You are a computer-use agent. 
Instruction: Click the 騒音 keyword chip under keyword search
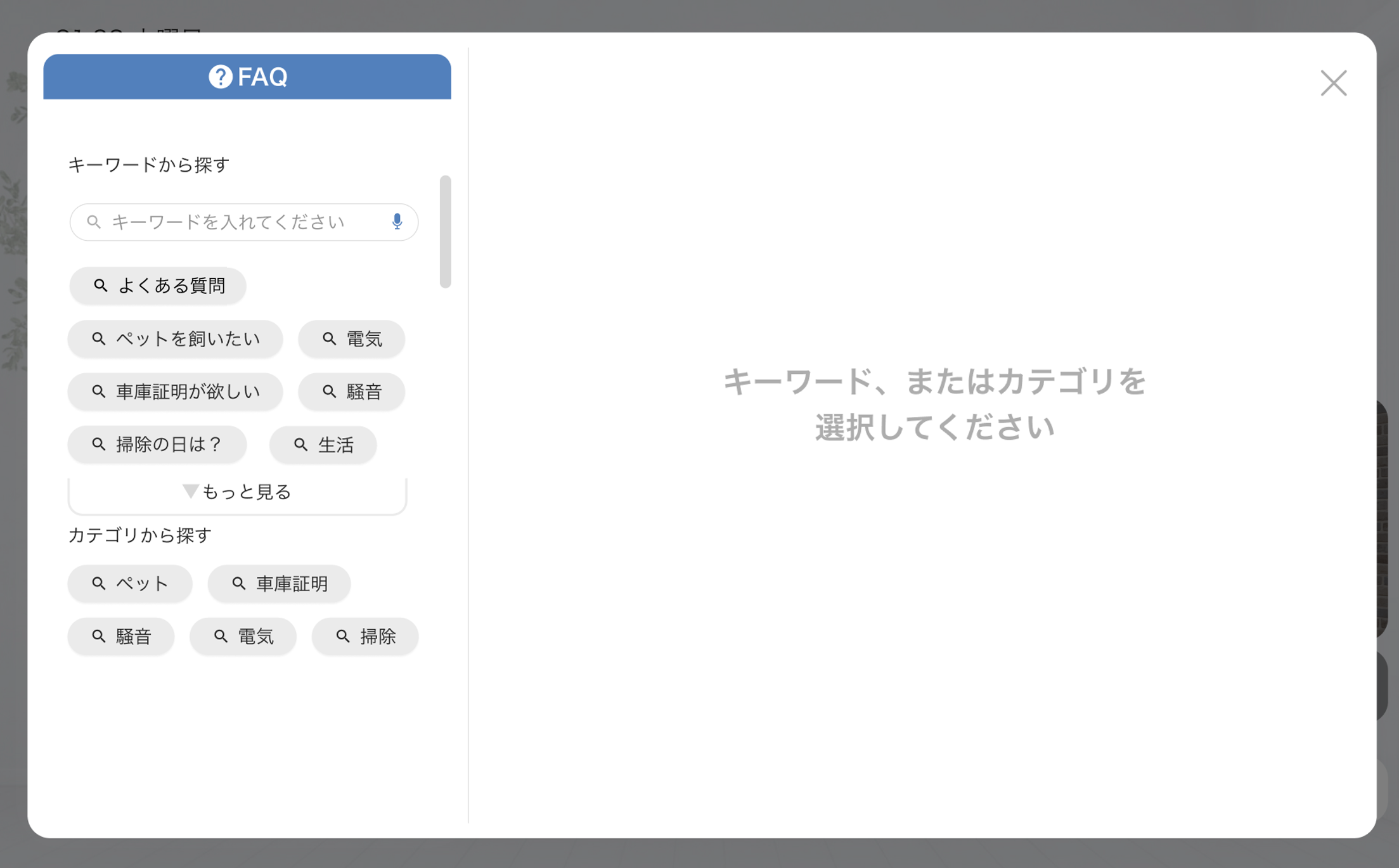(352, 392)
